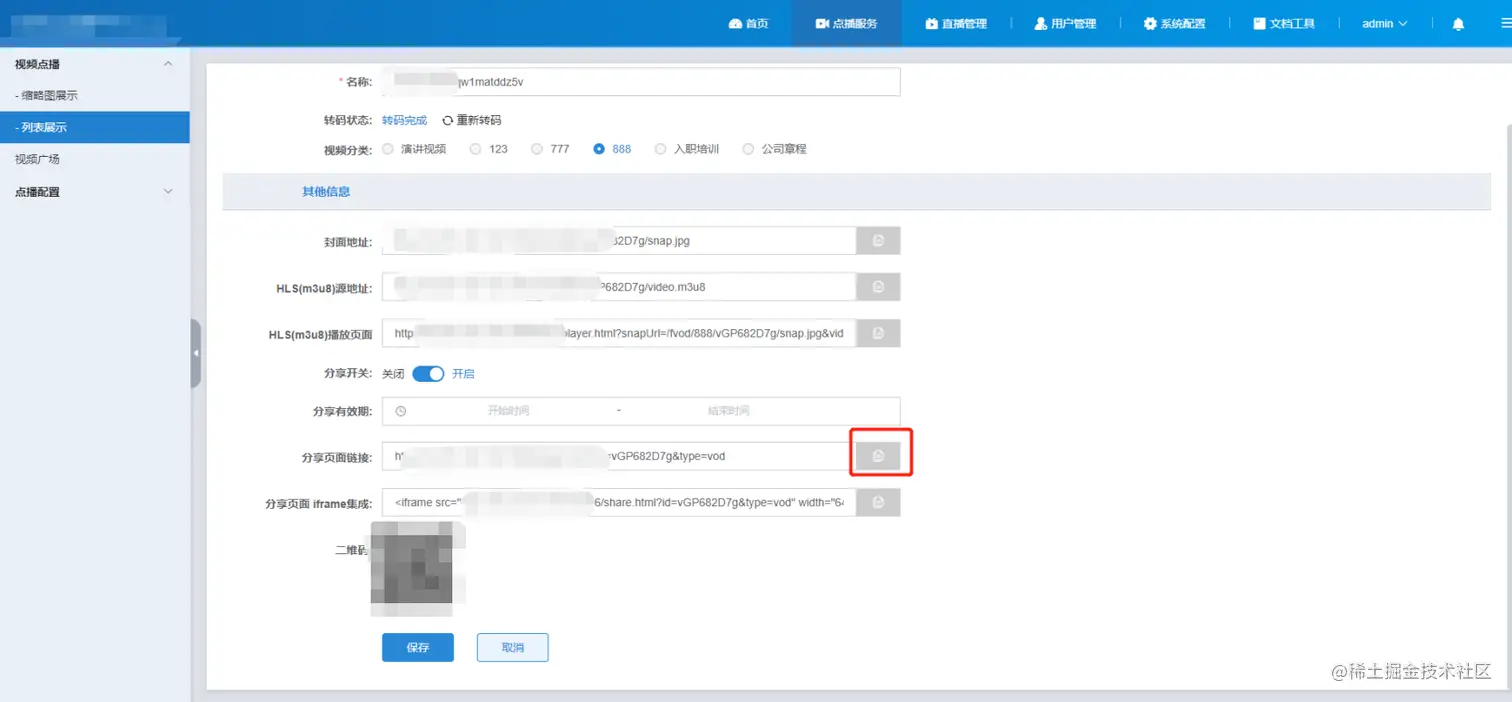Click the 结束时间 end time field

click(728, 411)
